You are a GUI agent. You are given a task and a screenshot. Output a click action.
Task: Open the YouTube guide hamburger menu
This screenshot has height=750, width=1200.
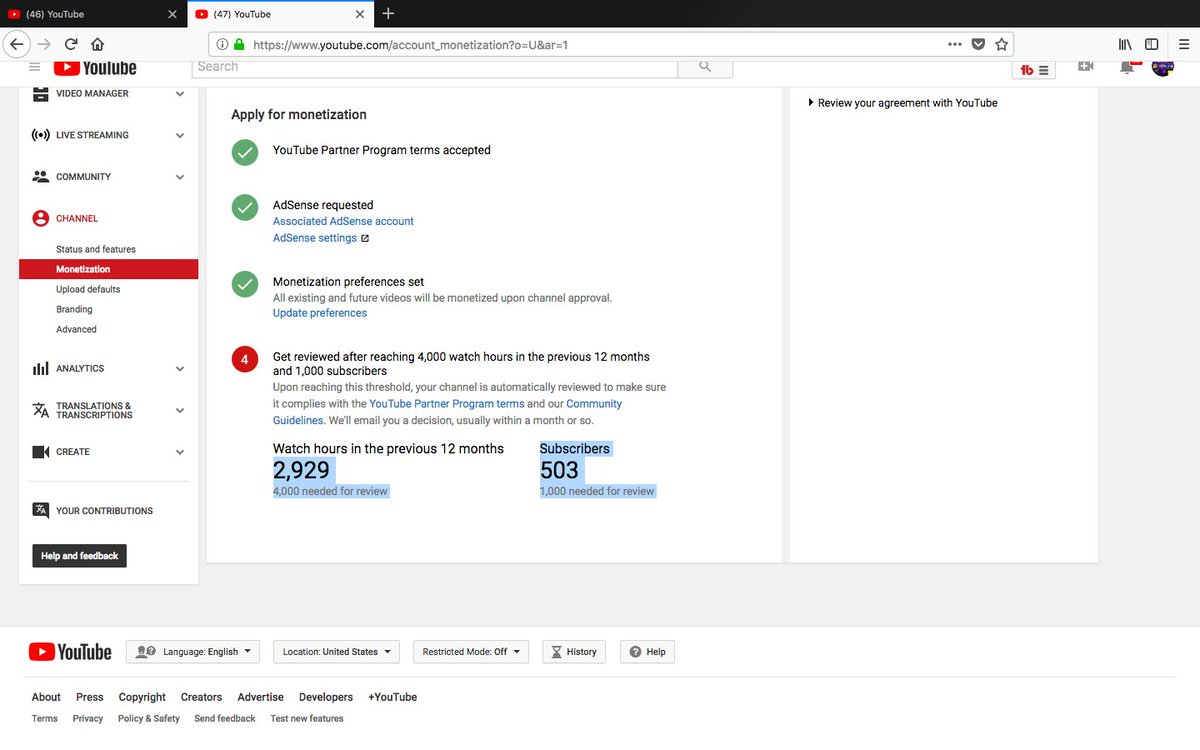[34, 67]
